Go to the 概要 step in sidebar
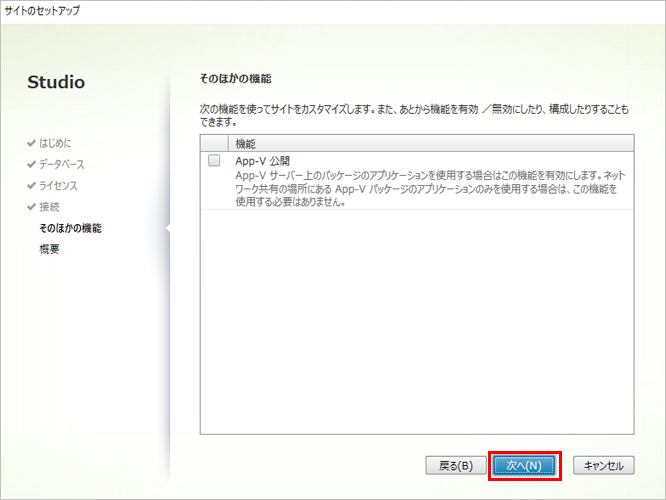Screen dimensions: 666x500 point(49,250)
